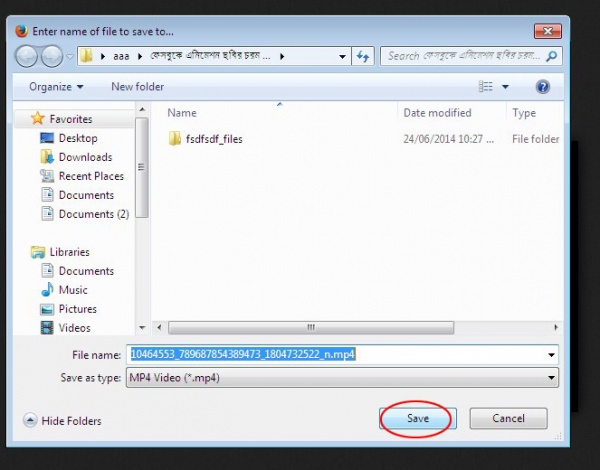
Task: Click navigation pane scroll down arrow
Action: point(142,328)
